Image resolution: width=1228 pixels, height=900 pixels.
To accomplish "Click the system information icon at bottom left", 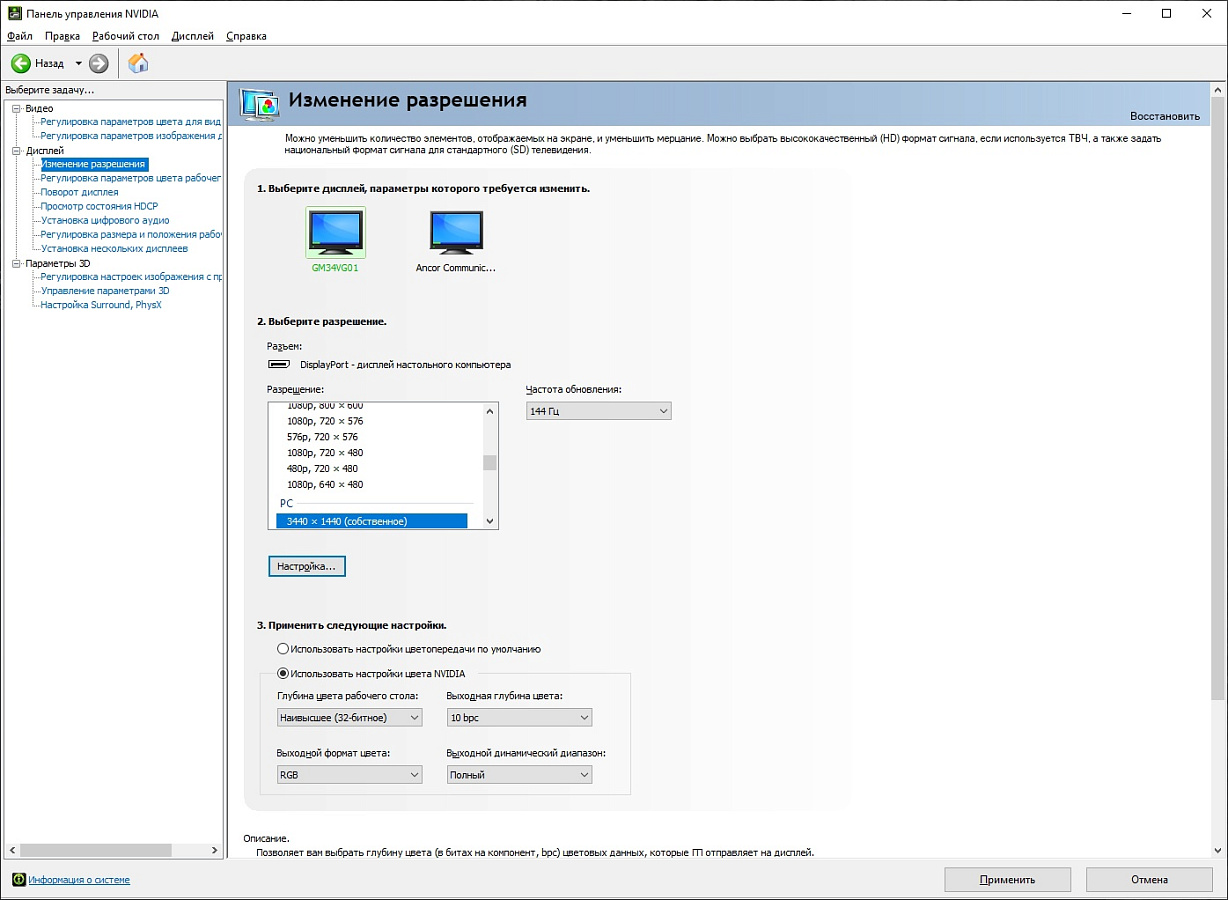I will coord(19,880).
